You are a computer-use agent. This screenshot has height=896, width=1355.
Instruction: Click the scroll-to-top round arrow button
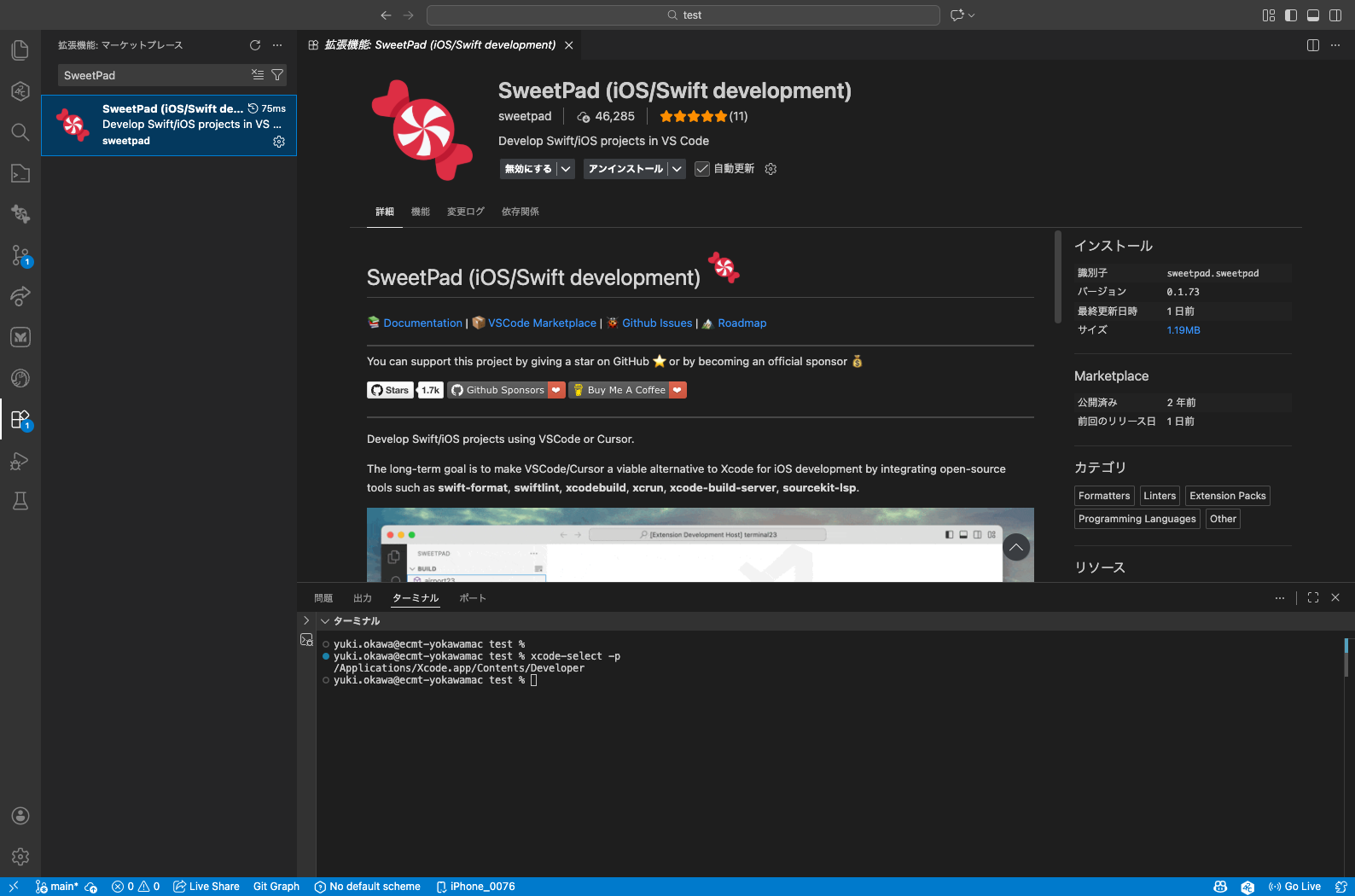(x=1016, y=547)
